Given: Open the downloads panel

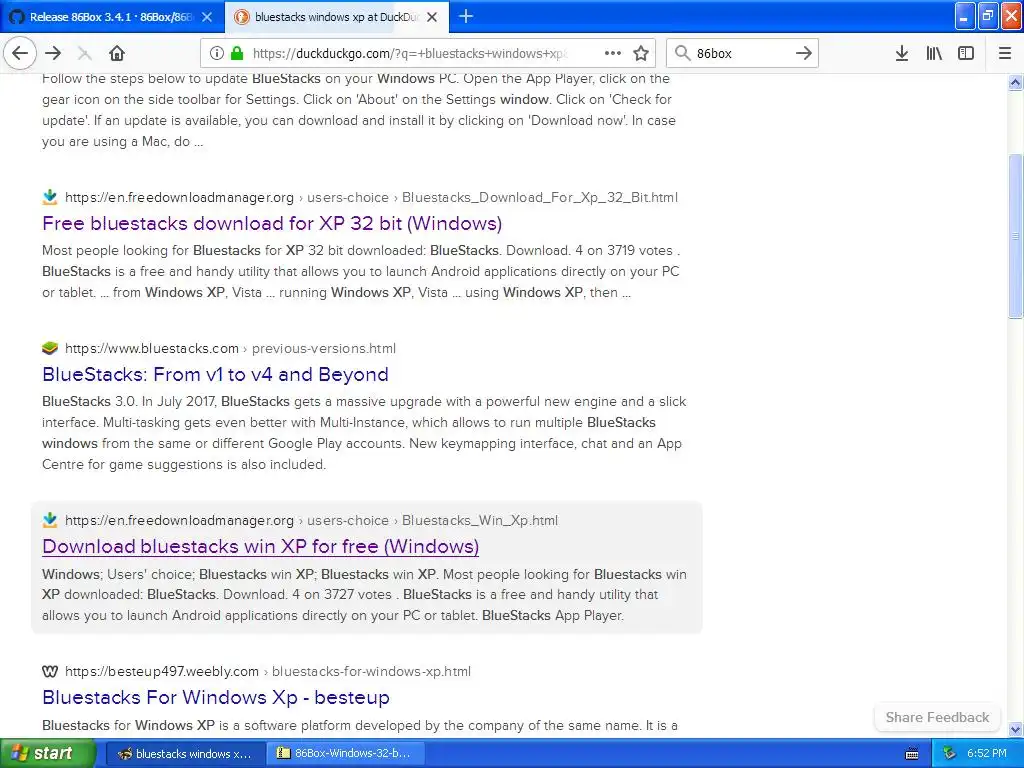Looking at the screenshot, I should click(902, 53).
